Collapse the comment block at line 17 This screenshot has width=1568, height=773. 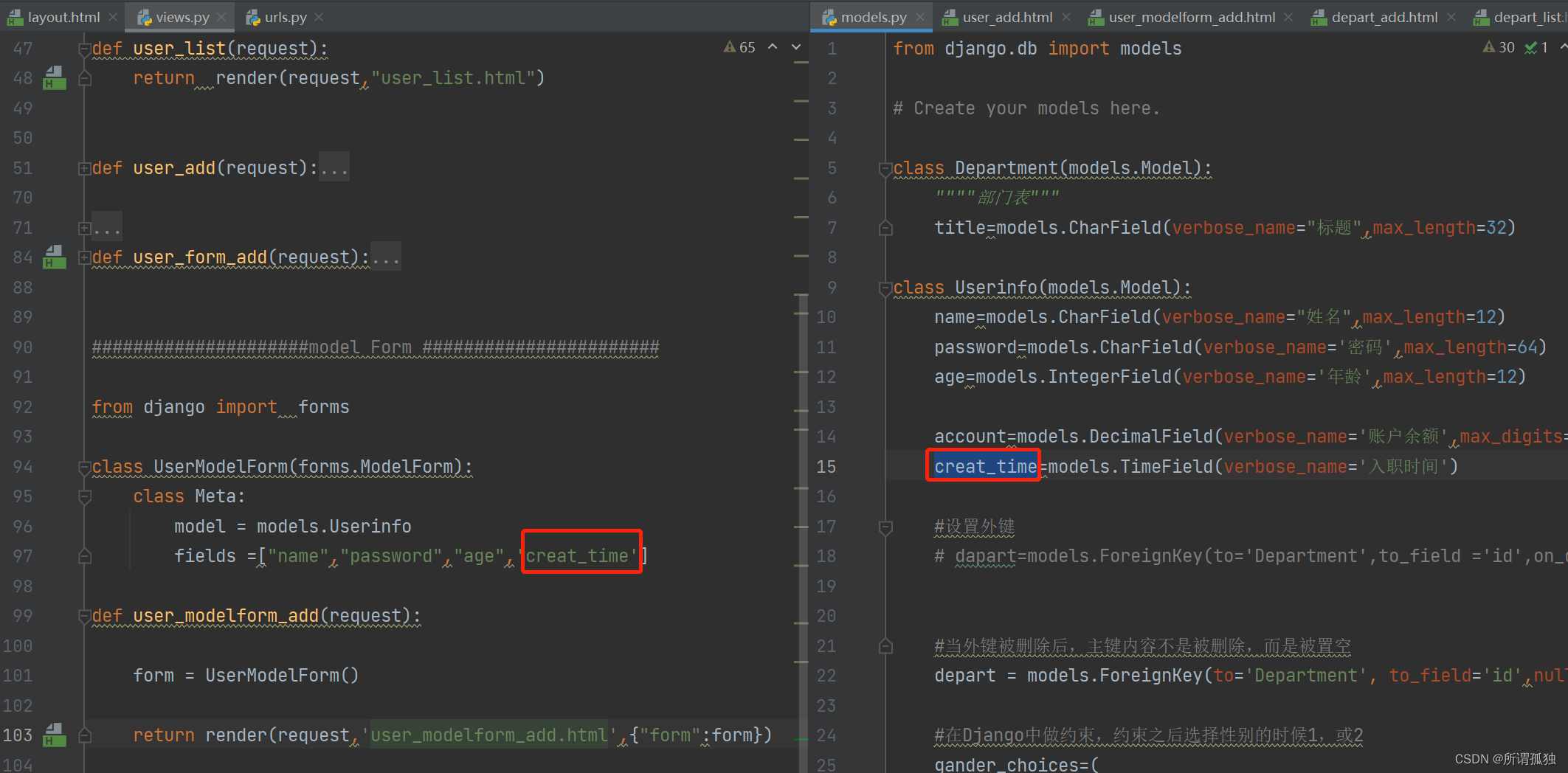pyautogui.click(x=885, y=527)
